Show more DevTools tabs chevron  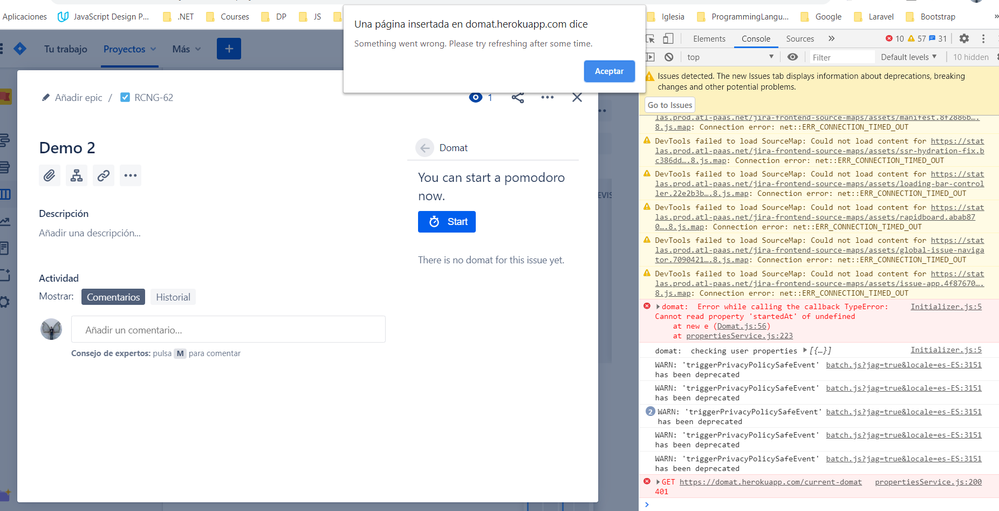831,39
